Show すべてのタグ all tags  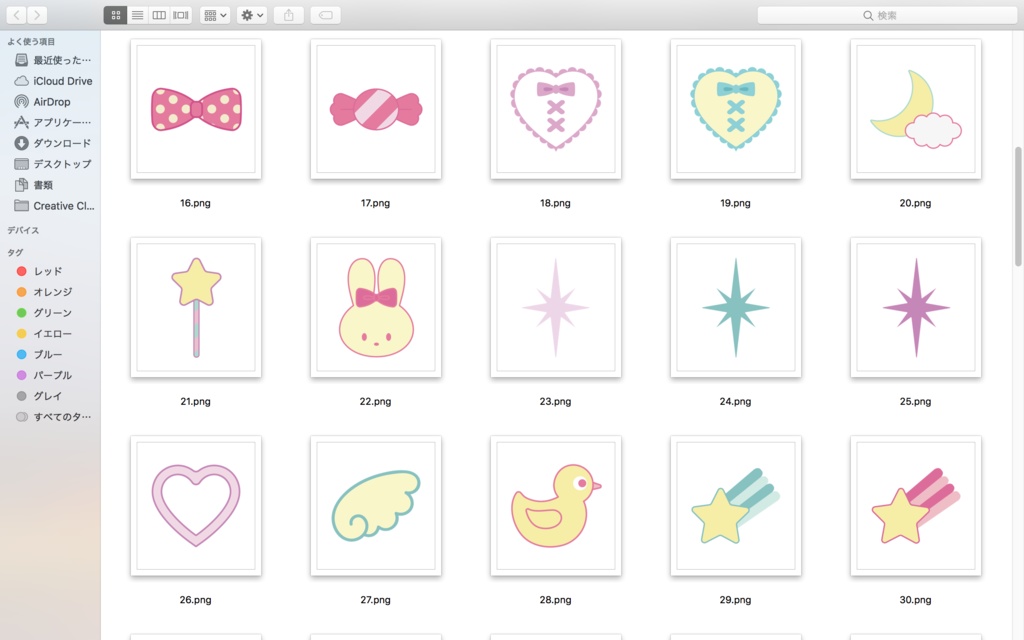[54, 417]
